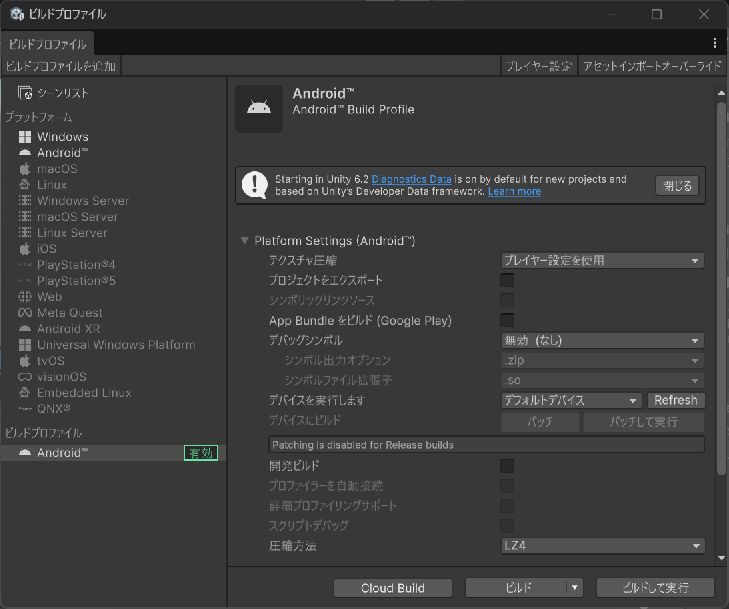Open the Build button dropdown arrow
The width and height of the screenshot is (729, 609).
(575, 588)
